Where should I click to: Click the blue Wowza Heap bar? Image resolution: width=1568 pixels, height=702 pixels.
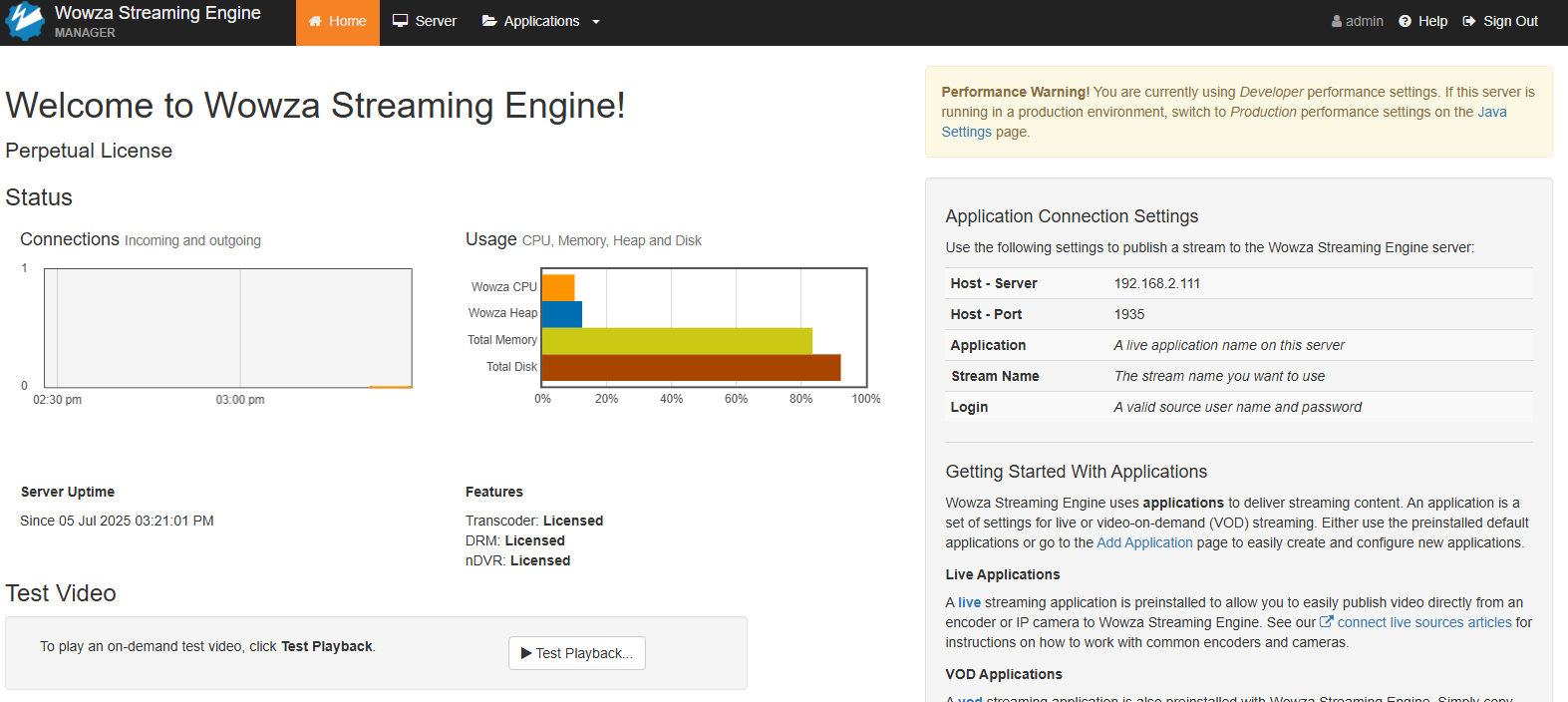pos(562,314)
